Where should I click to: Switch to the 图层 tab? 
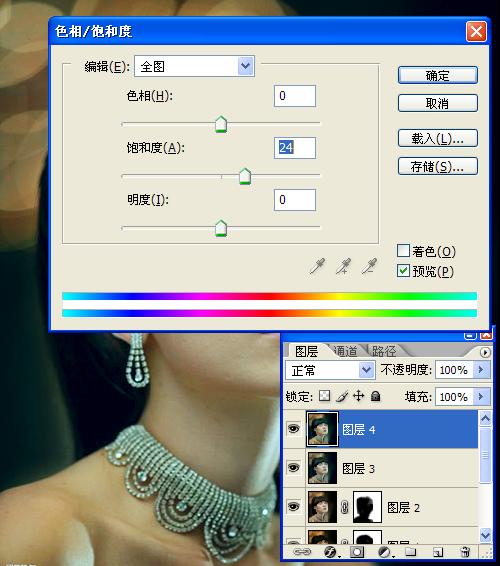[306, 351]
